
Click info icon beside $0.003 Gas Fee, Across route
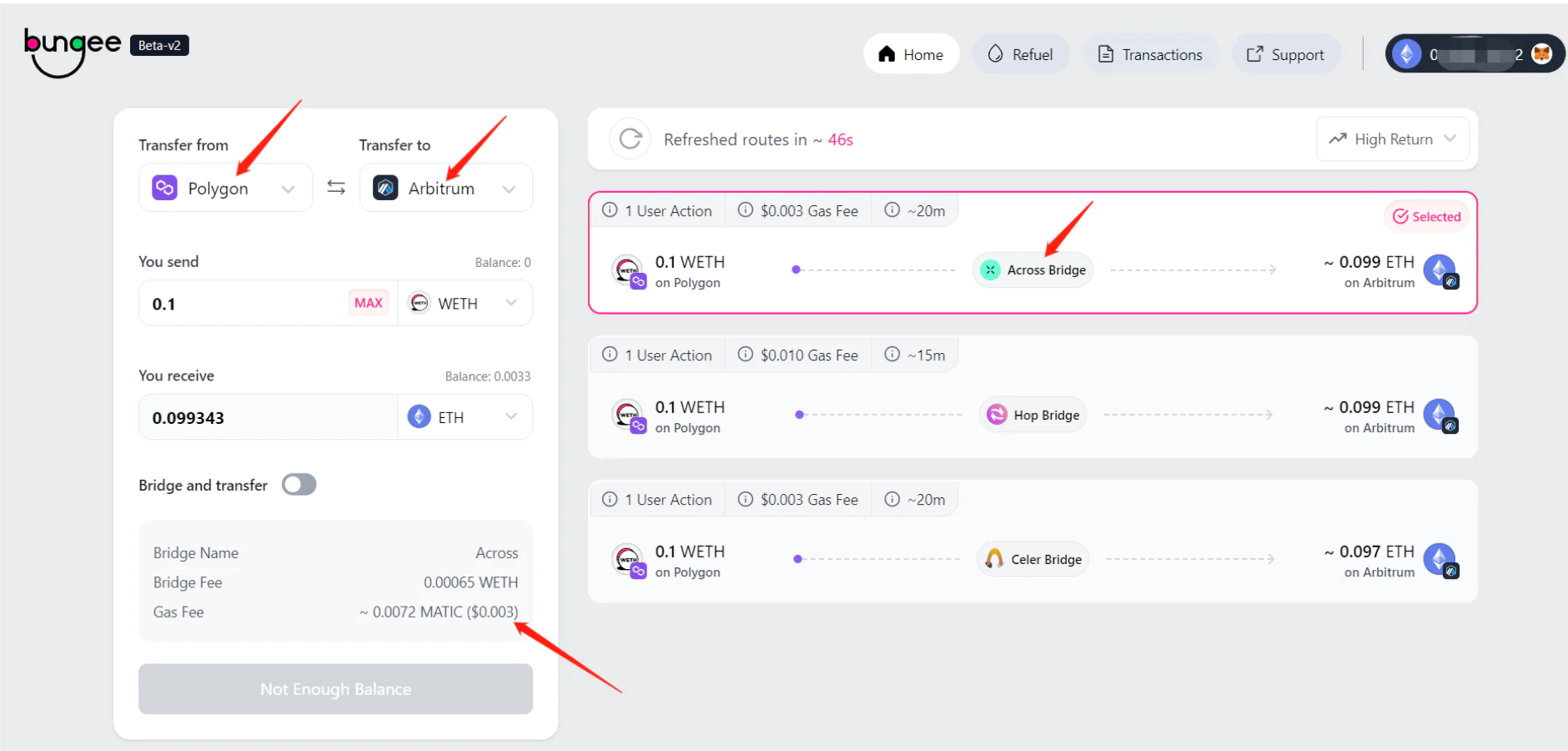pyautogui.click(x=746, y=210)
